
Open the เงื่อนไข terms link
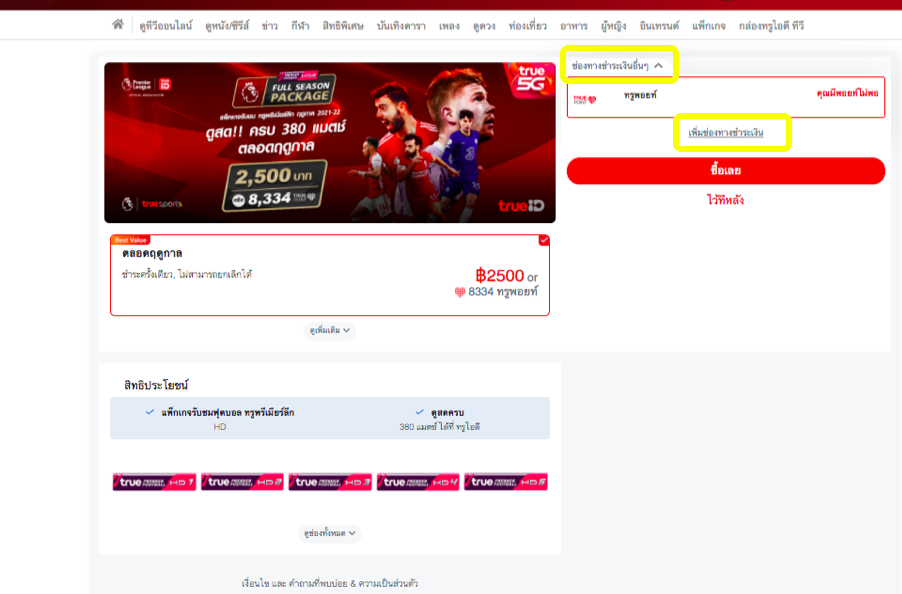pos(255,584)
